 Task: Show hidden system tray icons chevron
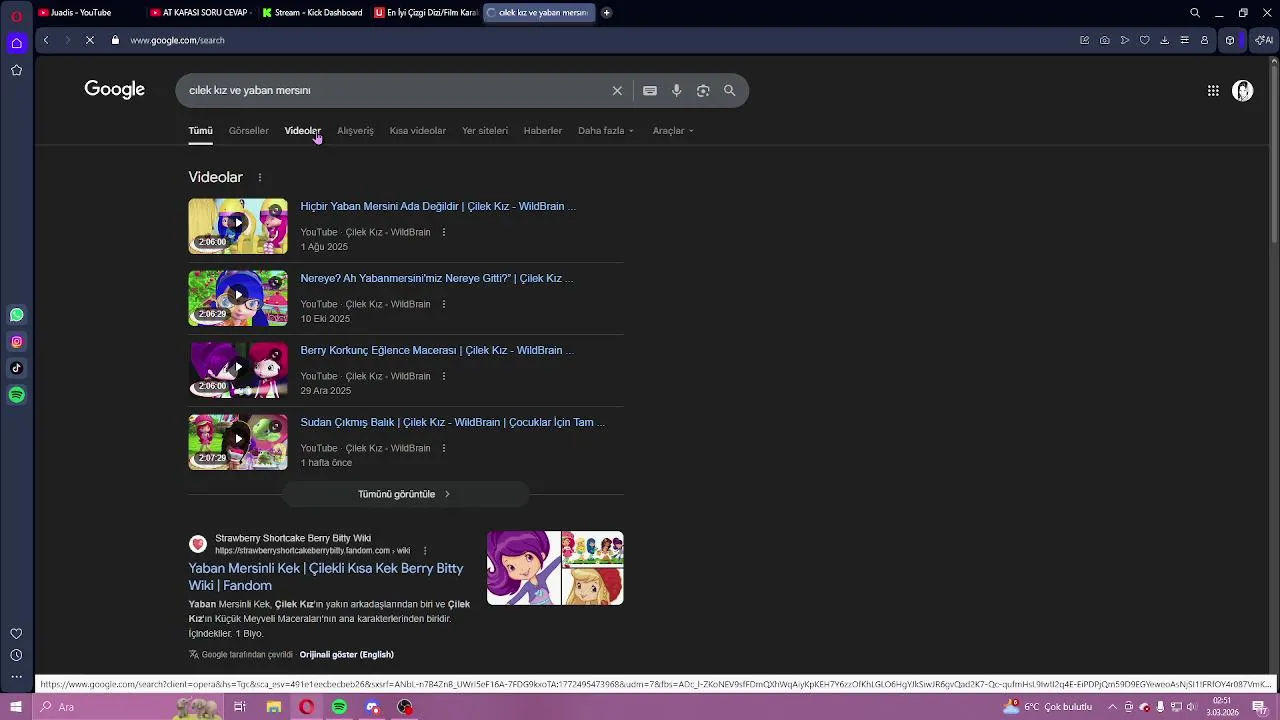coord(1112,707)
